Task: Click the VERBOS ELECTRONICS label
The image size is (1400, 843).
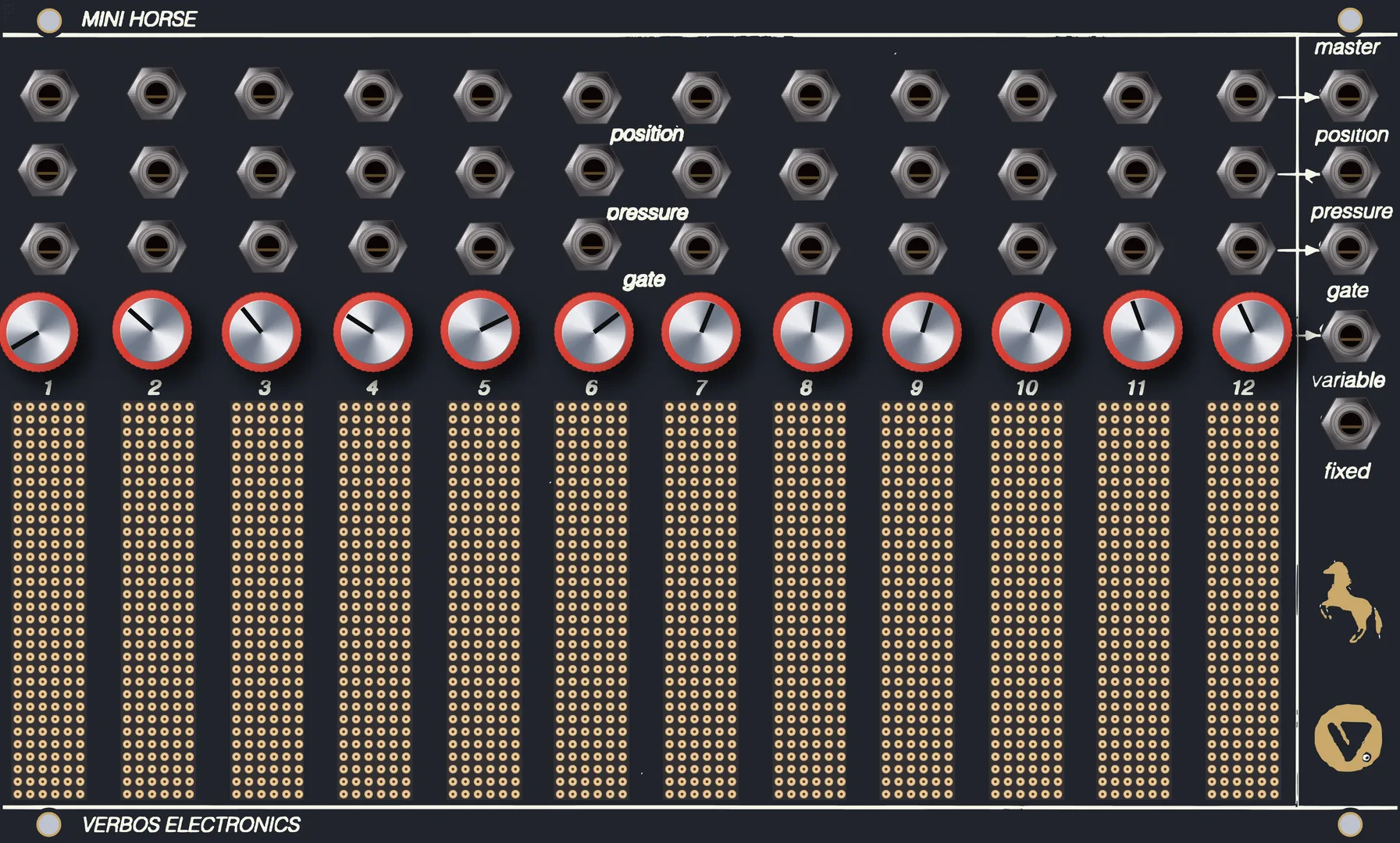Action: [x=191, y=824]
